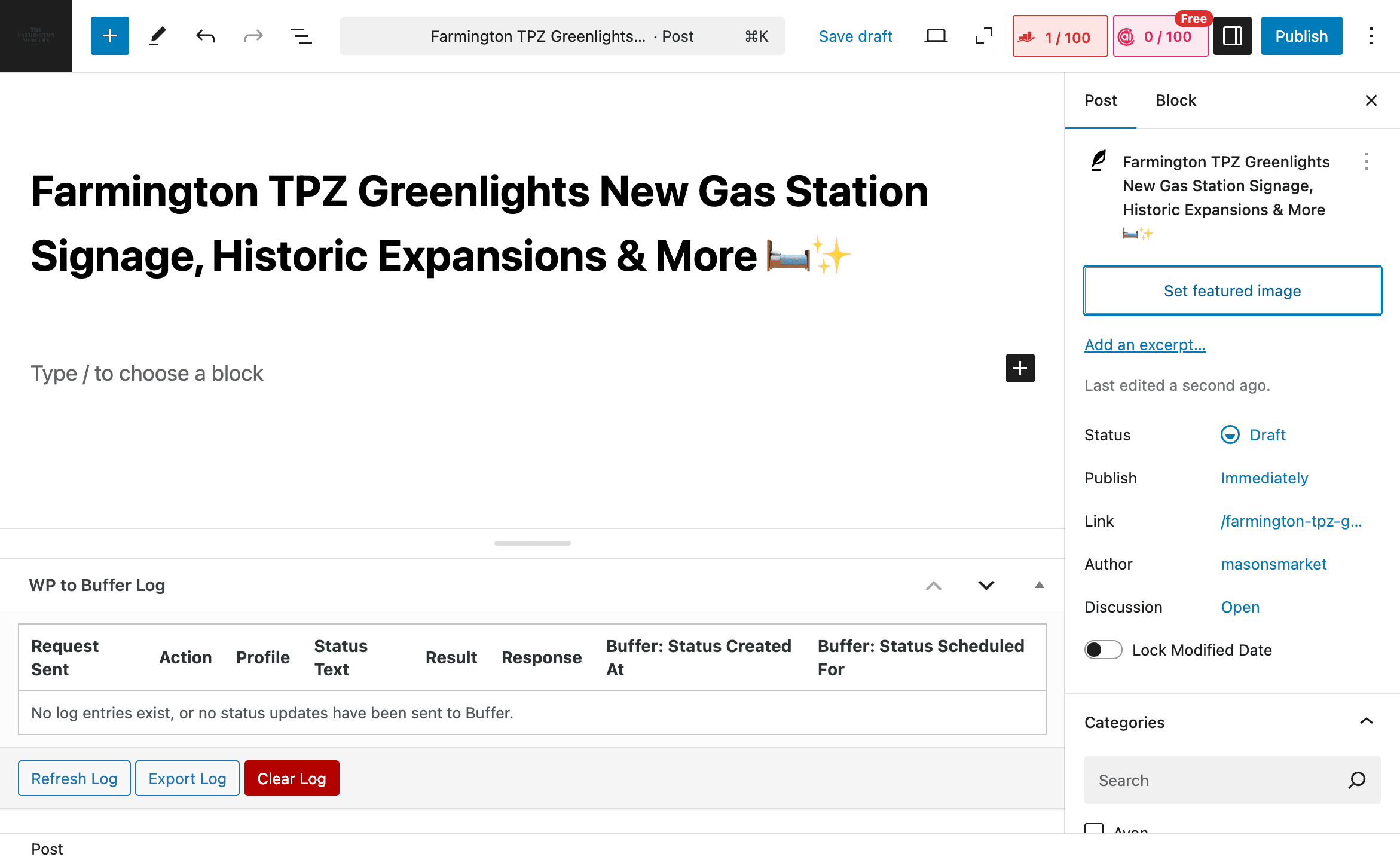Click the 'Response' column header
This screenshot has width=1400, height=863.
coord(542,657)
